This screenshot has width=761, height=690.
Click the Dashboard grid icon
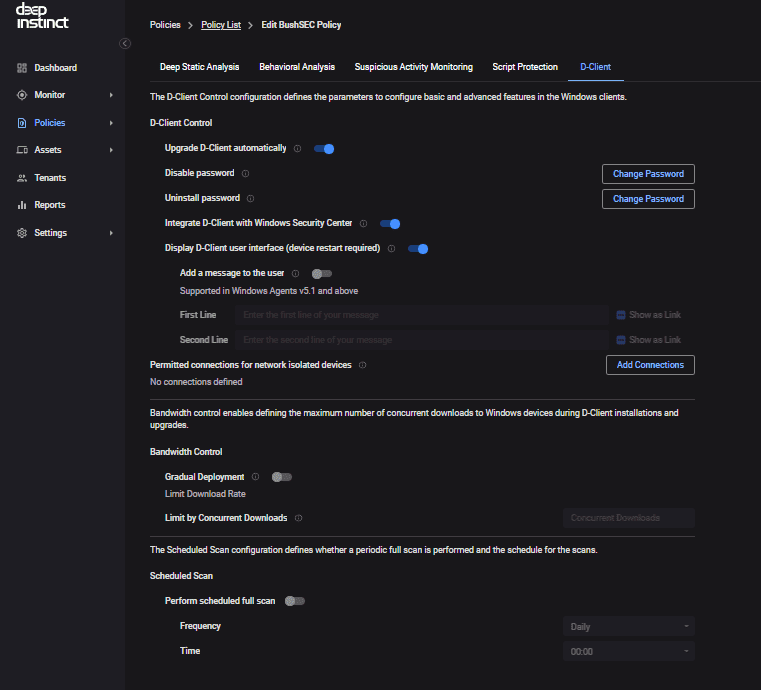point(22,68)
